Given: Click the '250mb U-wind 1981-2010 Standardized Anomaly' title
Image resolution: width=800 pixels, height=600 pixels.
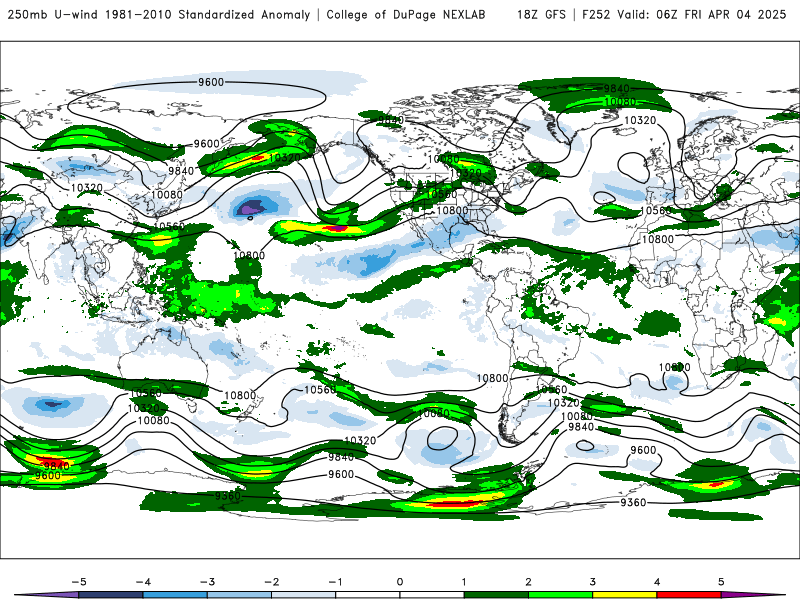Looking at the screenshot, I should click(x=159, y=14).
